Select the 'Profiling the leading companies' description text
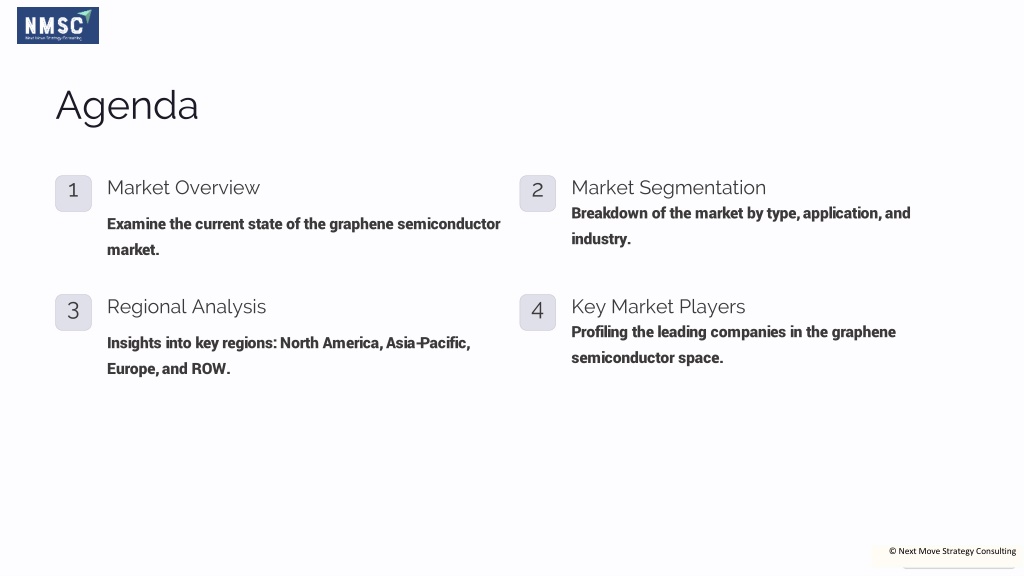Image resolution: width=1024 pixels, height=576 pixels. pos(733,345)
